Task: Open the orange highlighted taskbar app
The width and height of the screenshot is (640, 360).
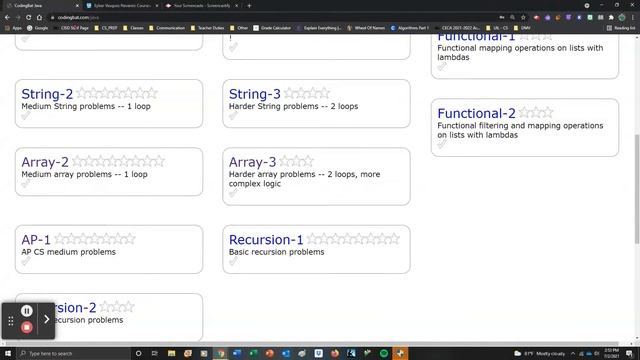Action: tap(400, 353)
